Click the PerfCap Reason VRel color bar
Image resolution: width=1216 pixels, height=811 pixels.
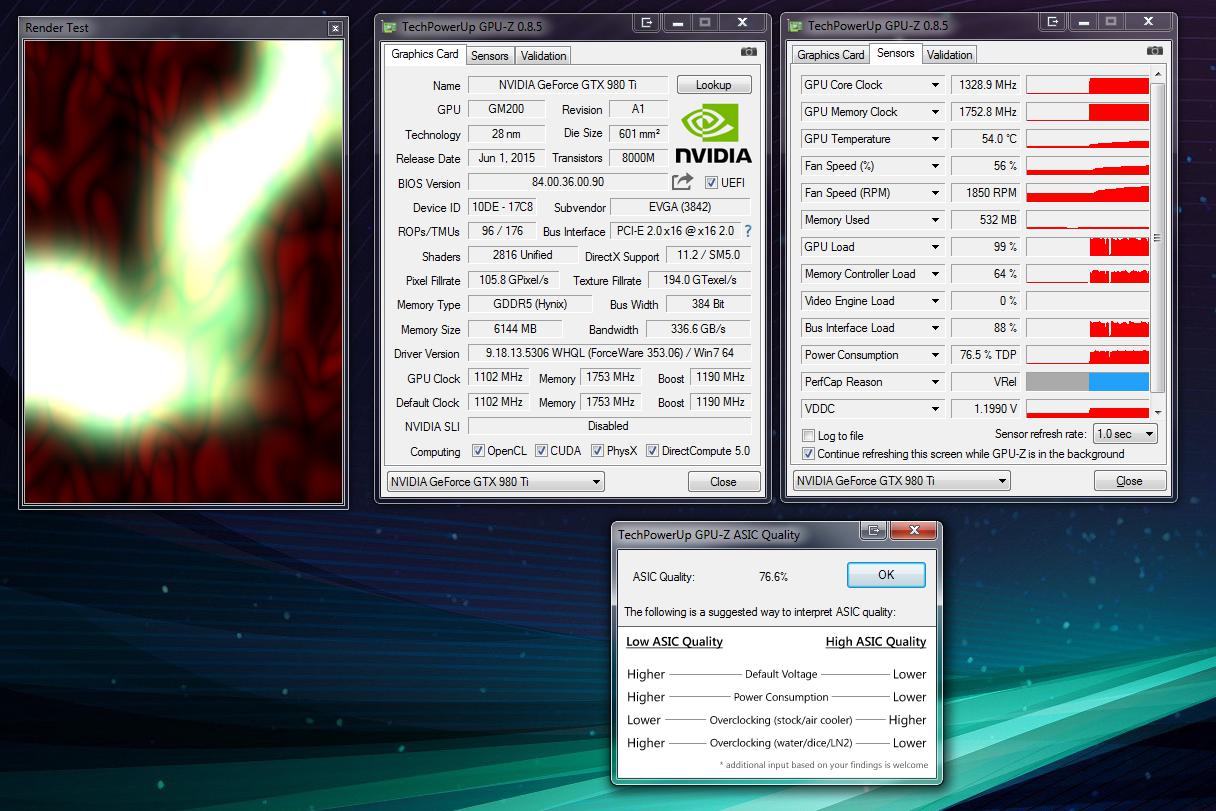click(1087, 382)
